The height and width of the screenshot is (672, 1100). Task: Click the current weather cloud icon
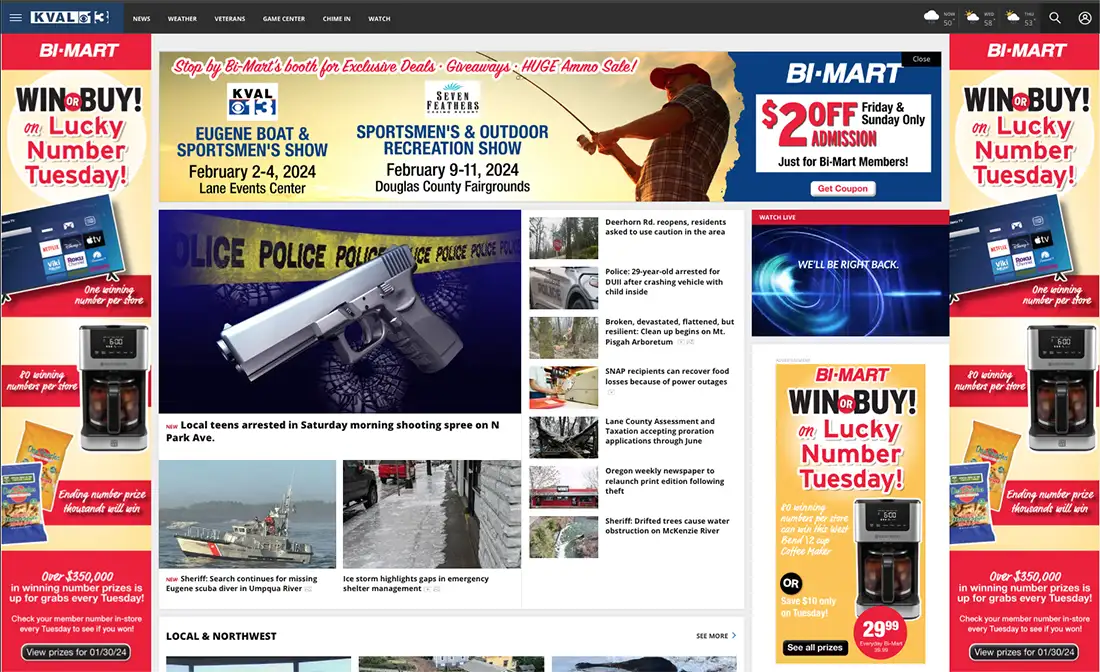point(932,16)
